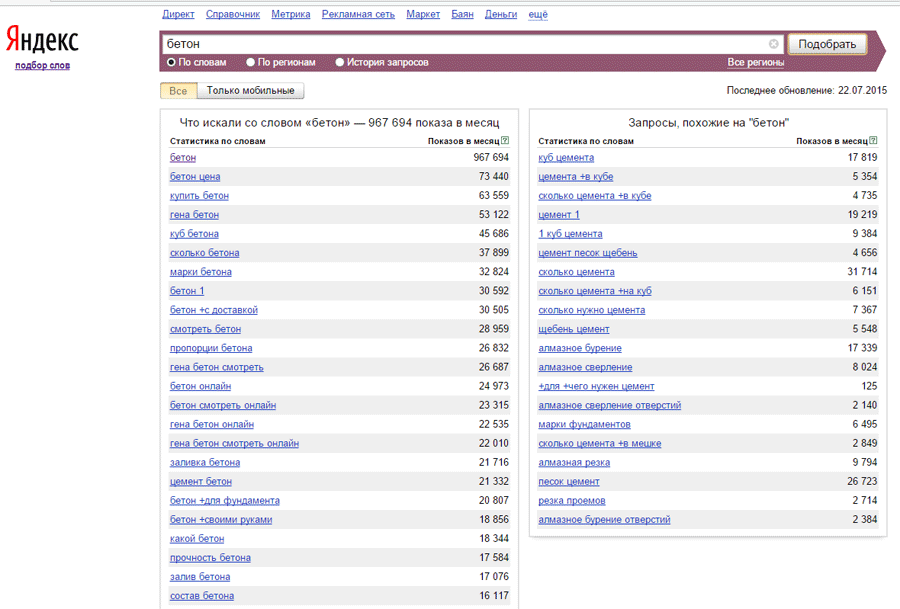Open the бетон 1 keyword link
The image size is (900, 609).
187,290
